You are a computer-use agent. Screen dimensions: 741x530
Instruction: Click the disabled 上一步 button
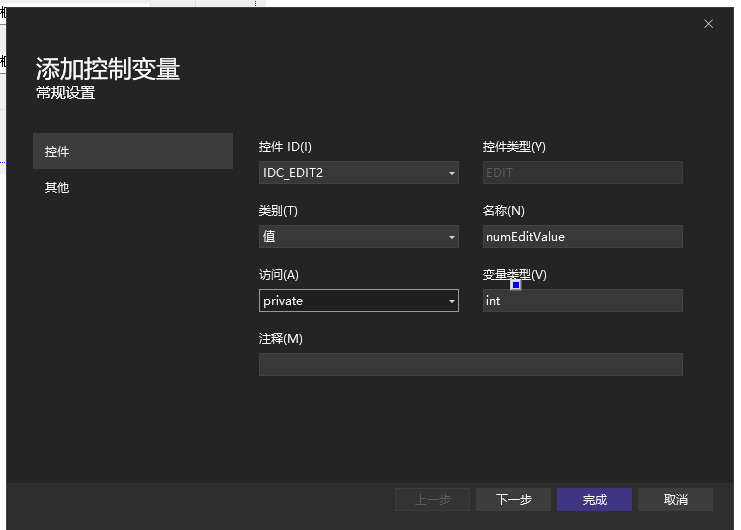tap(432, 500)
